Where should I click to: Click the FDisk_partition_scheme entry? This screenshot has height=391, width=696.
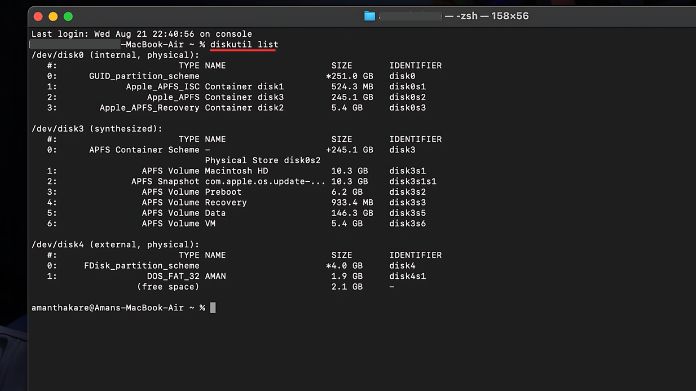point(142,266)
